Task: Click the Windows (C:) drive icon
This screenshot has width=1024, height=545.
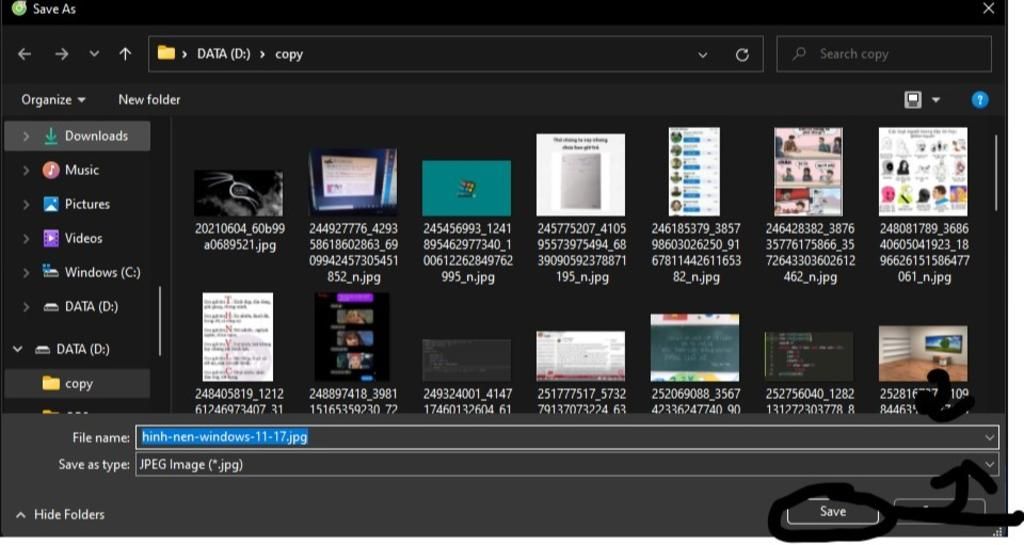Action: (50, 271)
